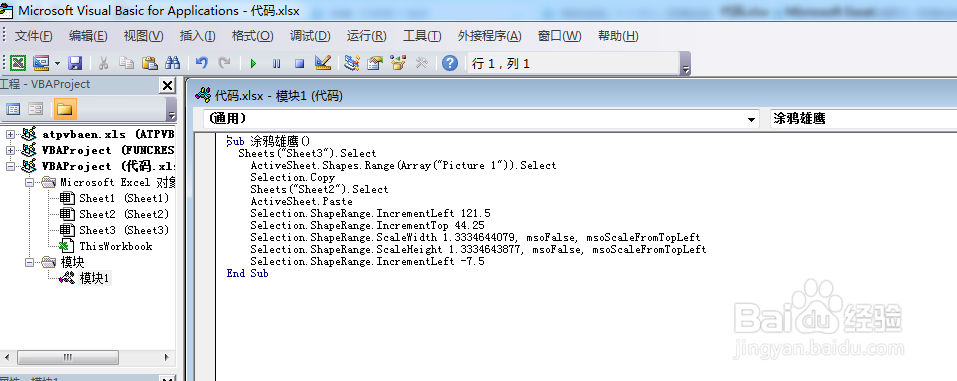Click the Cut scissors icon
The image size is (957, 381).
[103, 63]
